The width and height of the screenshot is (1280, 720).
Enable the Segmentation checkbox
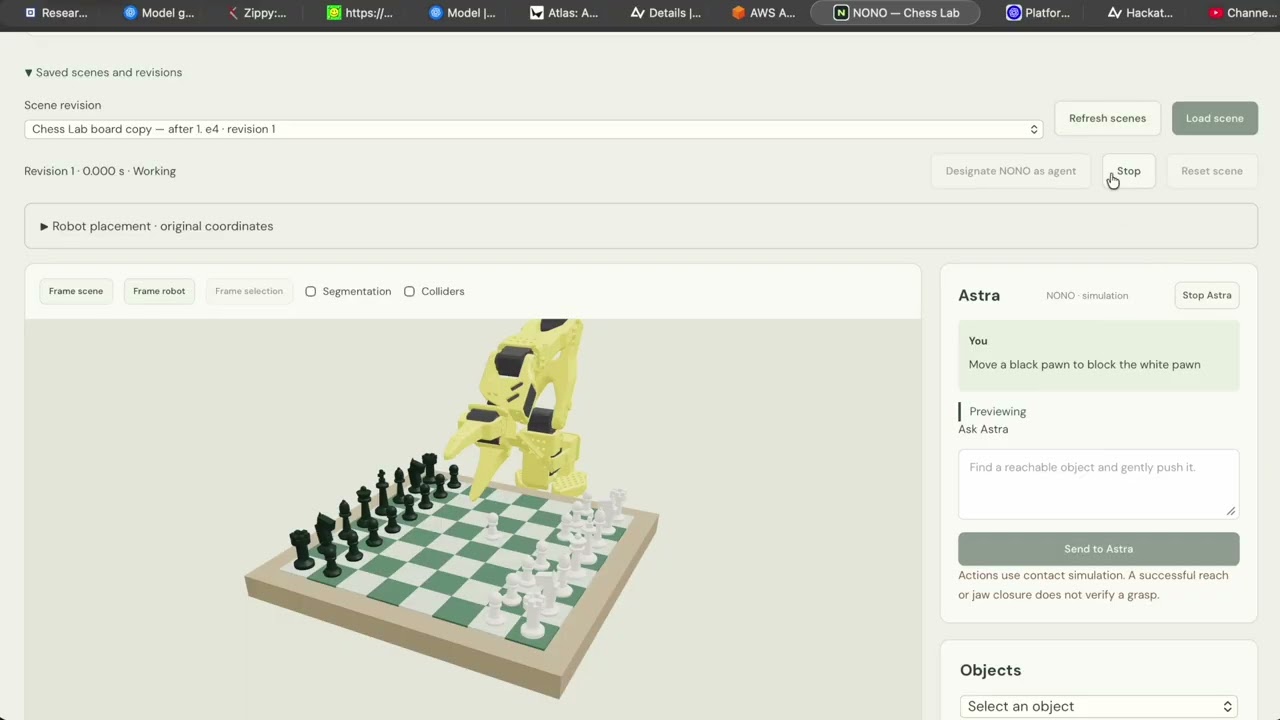coord(310,292)
